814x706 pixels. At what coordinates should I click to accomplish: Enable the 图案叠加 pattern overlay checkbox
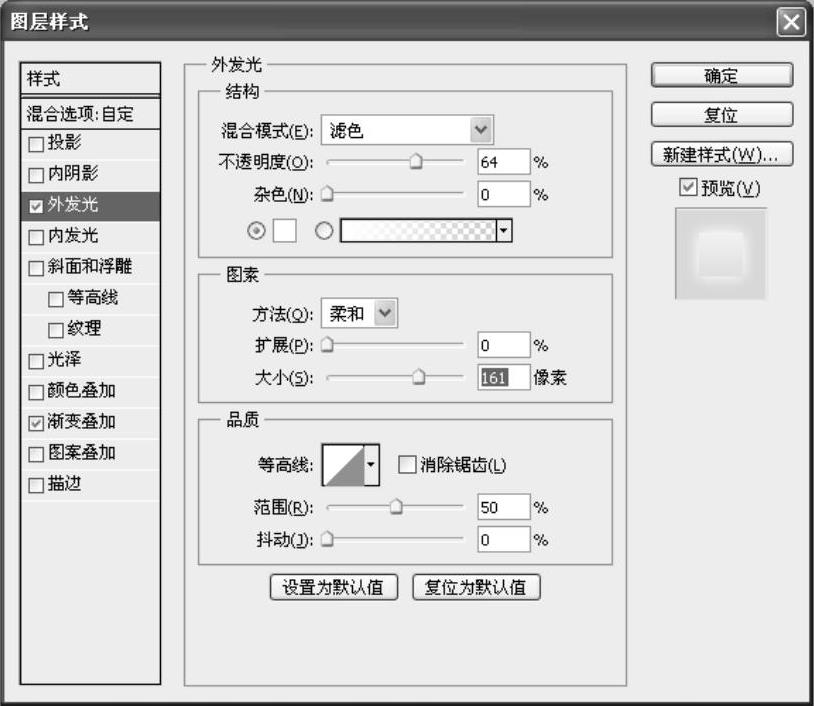point(36,455)
